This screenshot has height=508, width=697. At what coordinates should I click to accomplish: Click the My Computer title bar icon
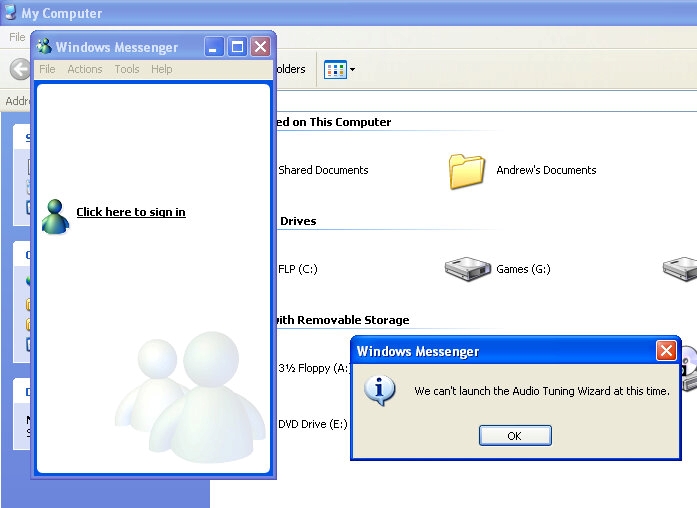(10, 13)
